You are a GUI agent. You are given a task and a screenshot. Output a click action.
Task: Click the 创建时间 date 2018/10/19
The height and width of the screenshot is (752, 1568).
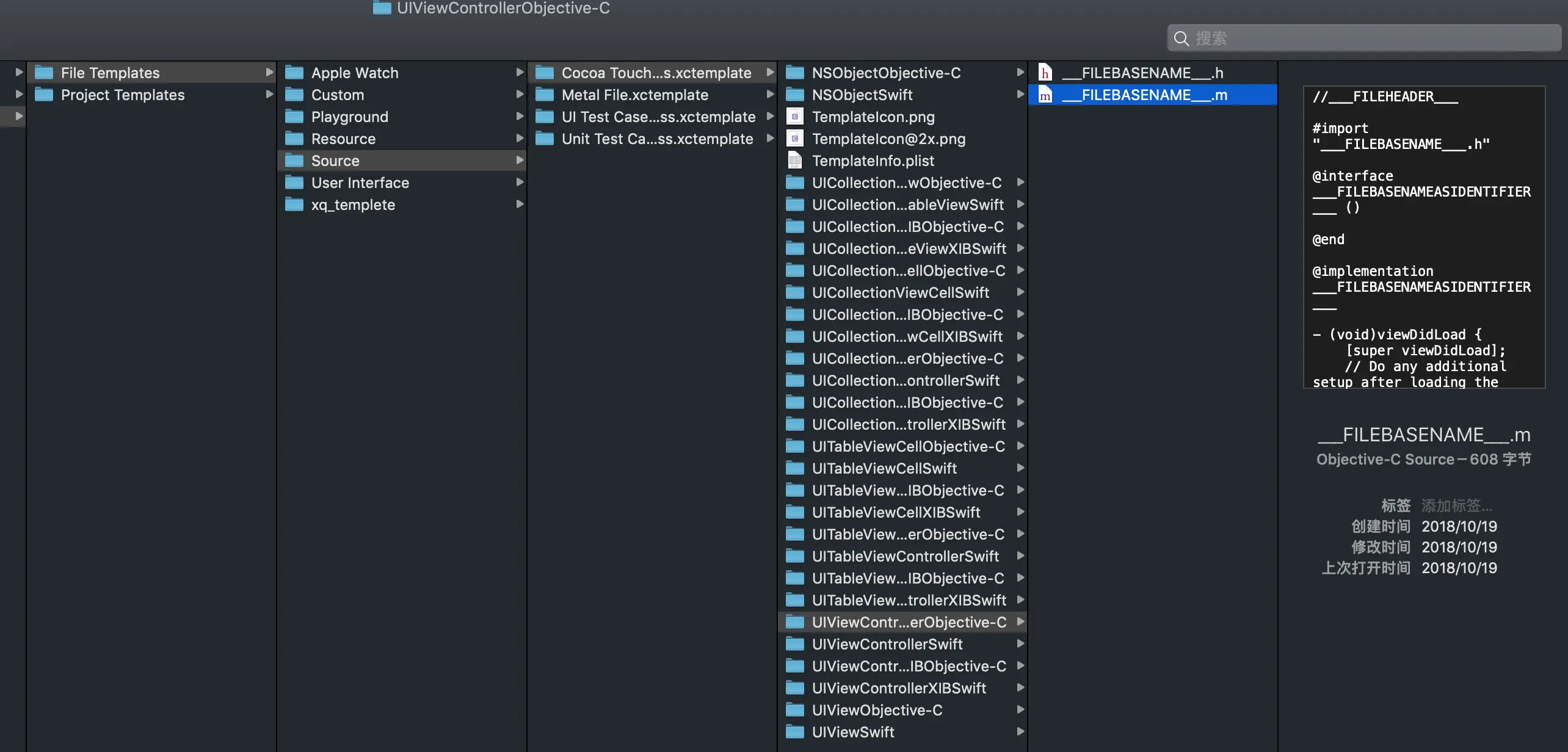click(1459, 527)
